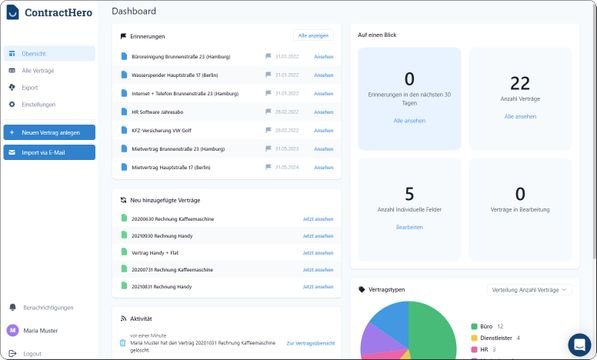Click the Verträge in Bearbeitung card

coord(520,210)
